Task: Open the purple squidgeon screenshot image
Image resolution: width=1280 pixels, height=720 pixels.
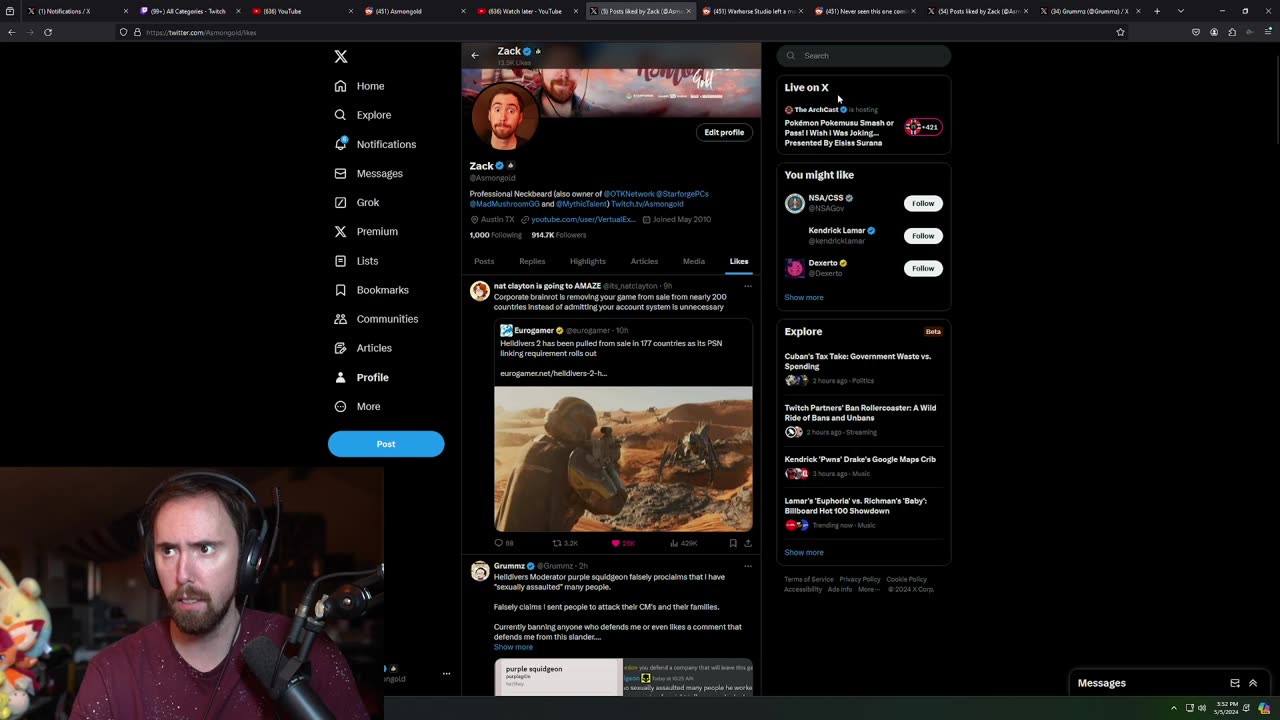Action: pyautogui.click(x=558, y=677)
